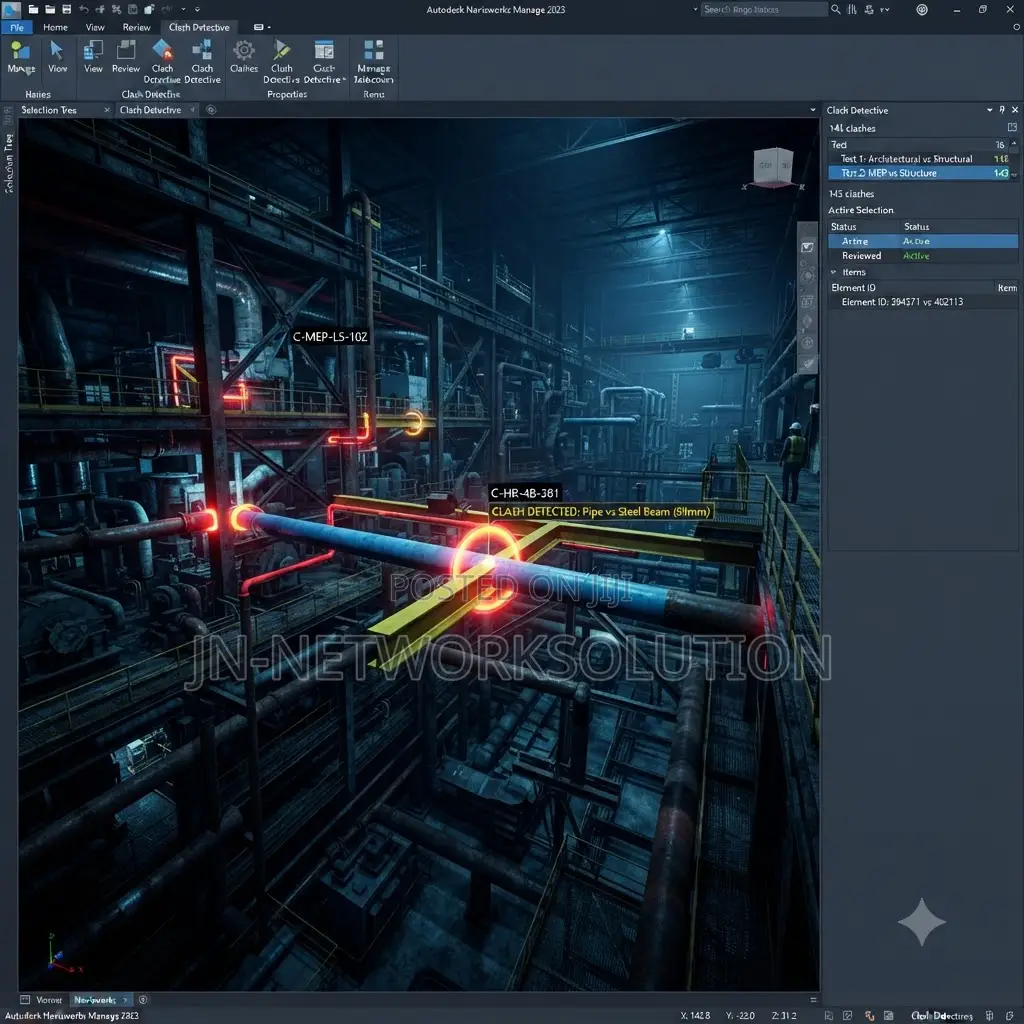1024x1024 pixels.
Task: Click the Undo arrow in quick access toolbar
Action: click(x=84, y=9)
